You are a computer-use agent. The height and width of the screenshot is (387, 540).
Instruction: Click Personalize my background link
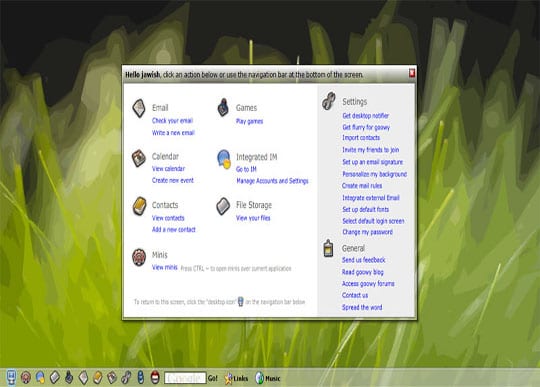point(374,174)
